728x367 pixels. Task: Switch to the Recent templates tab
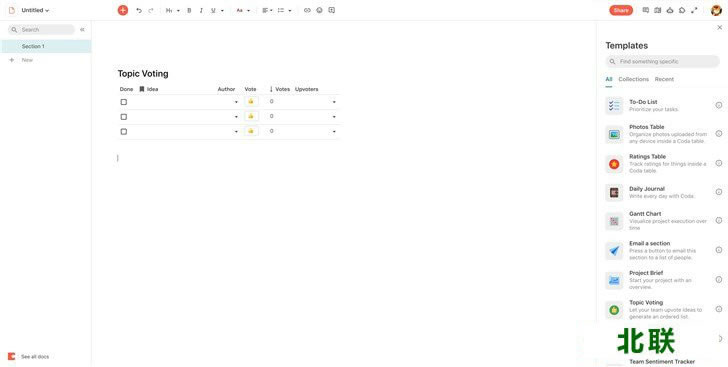pos(664,79)
